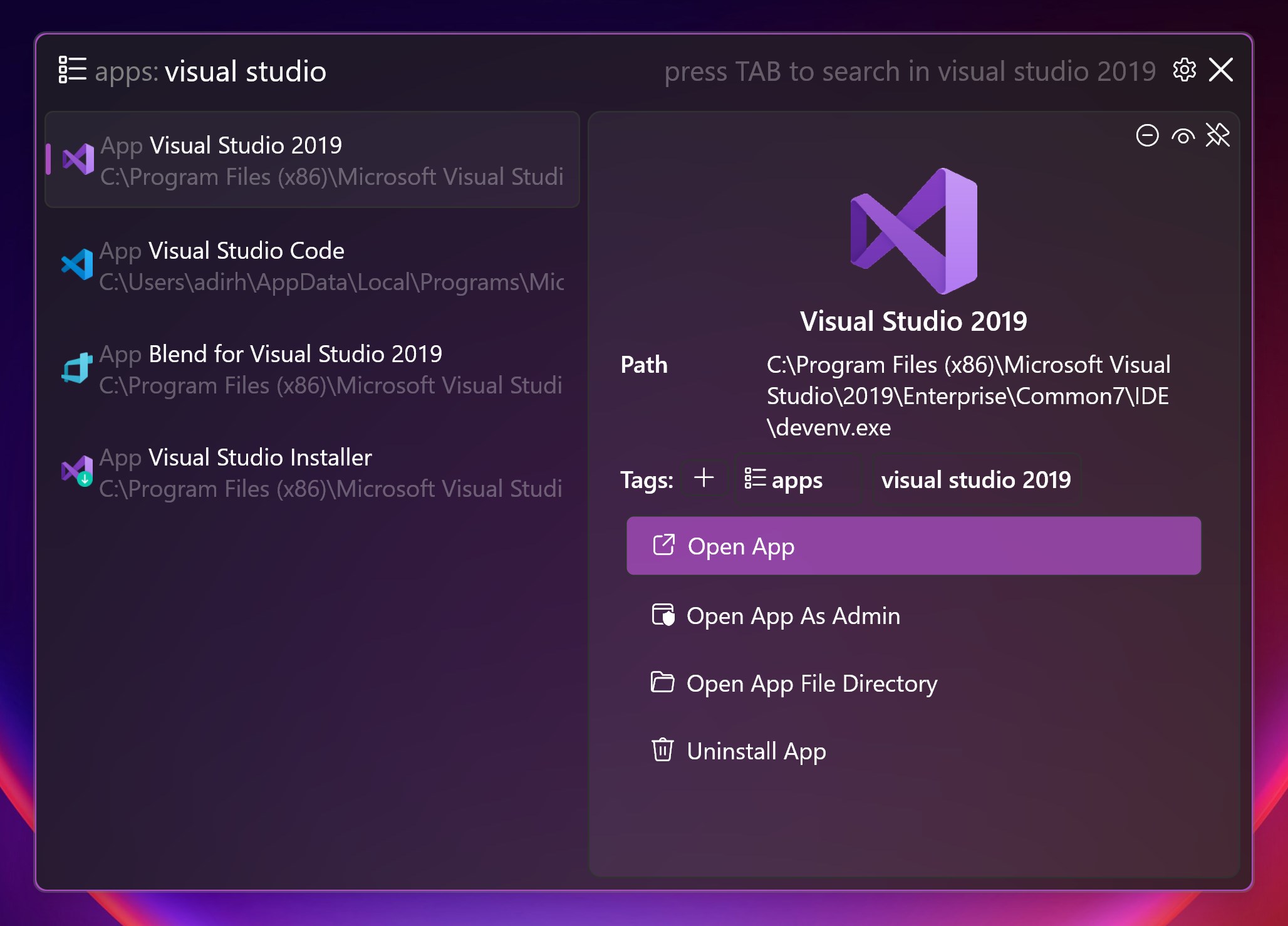Viewport: 1288px width, 926px height.
Task: Select the visual studio 2019 tag
Action: point(975,480)
